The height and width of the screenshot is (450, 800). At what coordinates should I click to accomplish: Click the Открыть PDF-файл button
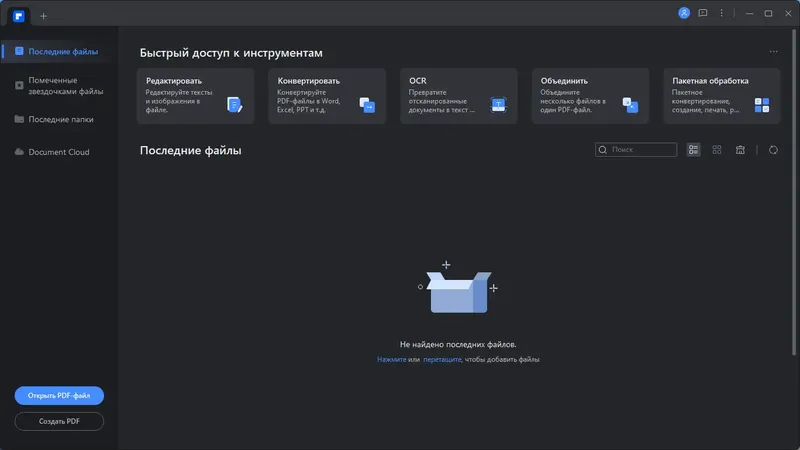click(59, 396)
